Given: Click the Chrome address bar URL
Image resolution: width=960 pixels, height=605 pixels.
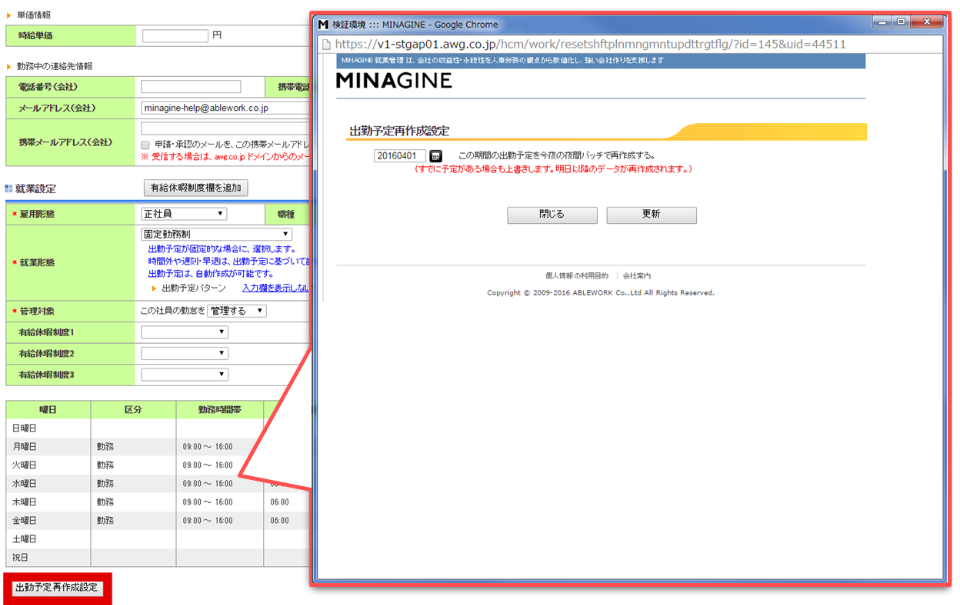Looking at the screenshot, I should 590,44.
